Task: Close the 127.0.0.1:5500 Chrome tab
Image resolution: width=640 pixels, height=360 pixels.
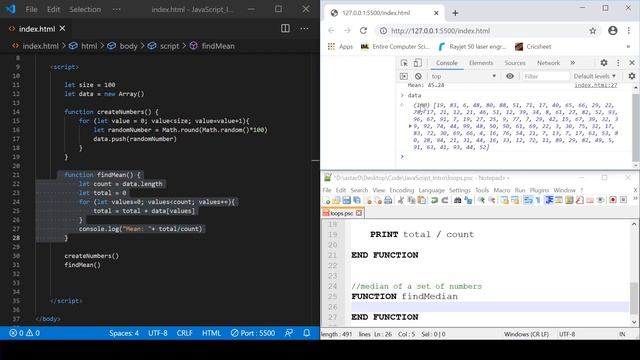Action: (x=436, y=13)
